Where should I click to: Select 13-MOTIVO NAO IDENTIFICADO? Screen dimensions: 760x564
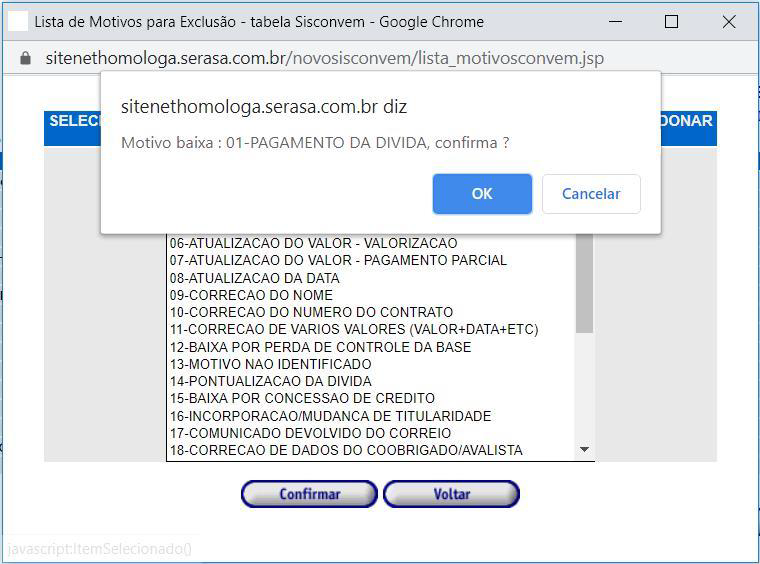[x=270, y=364]
